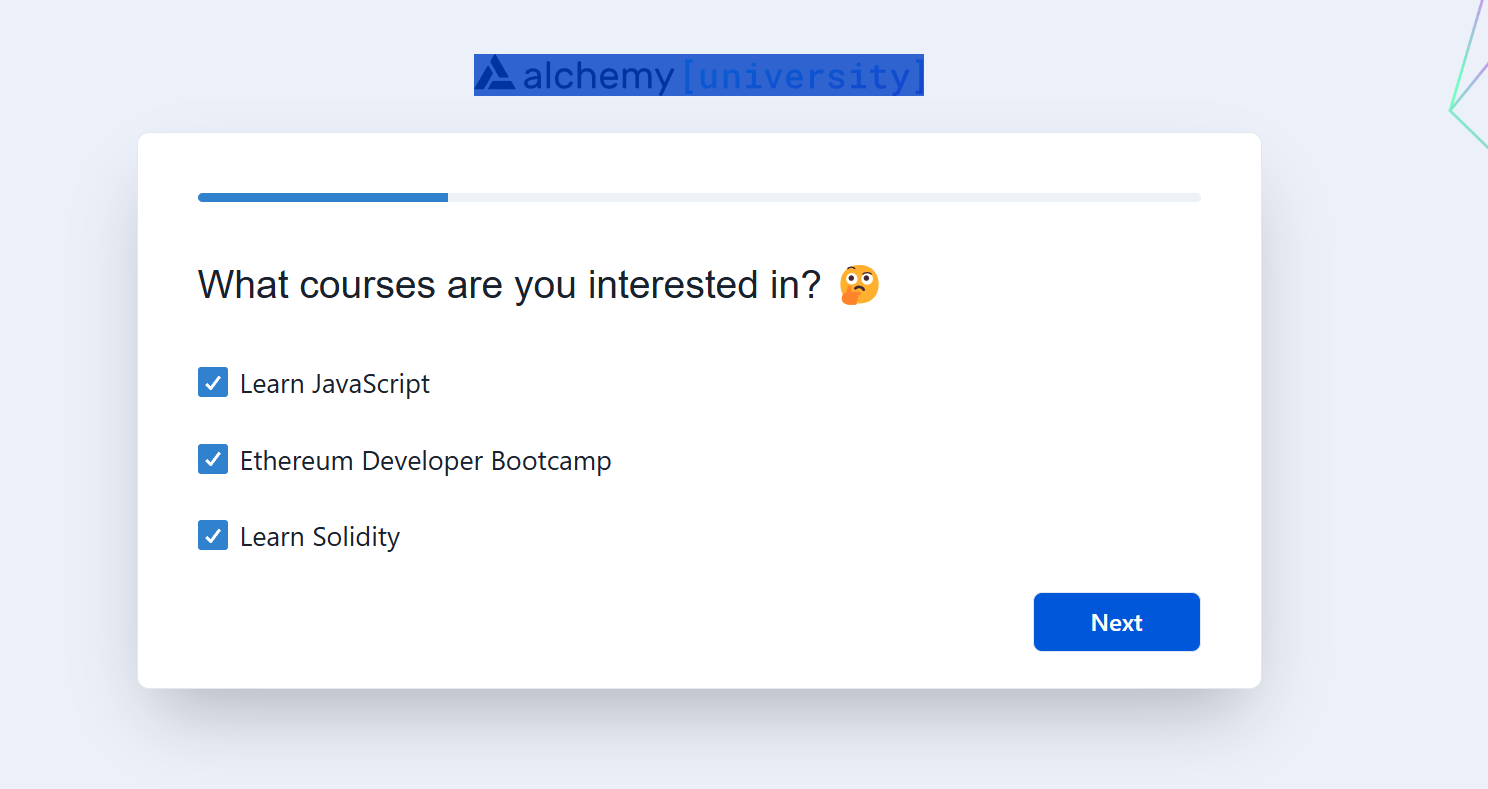Viewport: 1488px width, 789px height.
Task: Click the unfilled gray progress bar portion
Action: pyautogui.click(x=823, y=198)
